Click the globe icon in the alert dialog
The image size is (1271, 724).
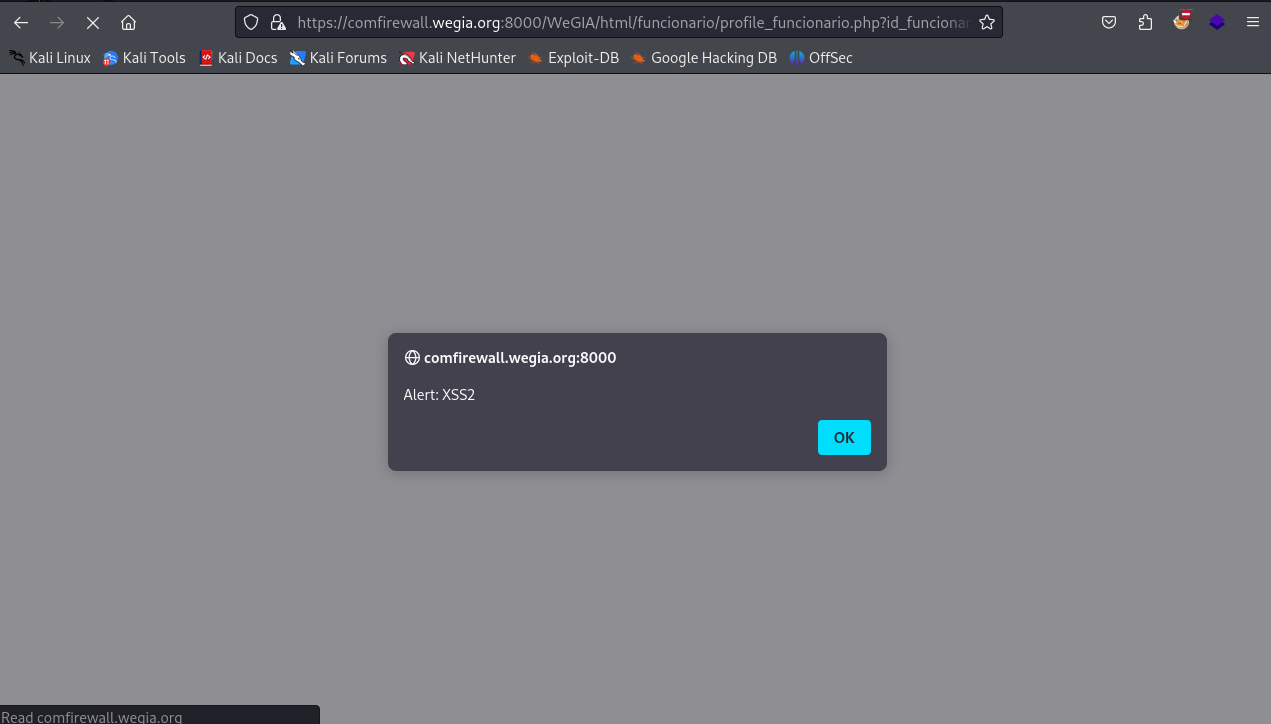[x=412, y=358]
